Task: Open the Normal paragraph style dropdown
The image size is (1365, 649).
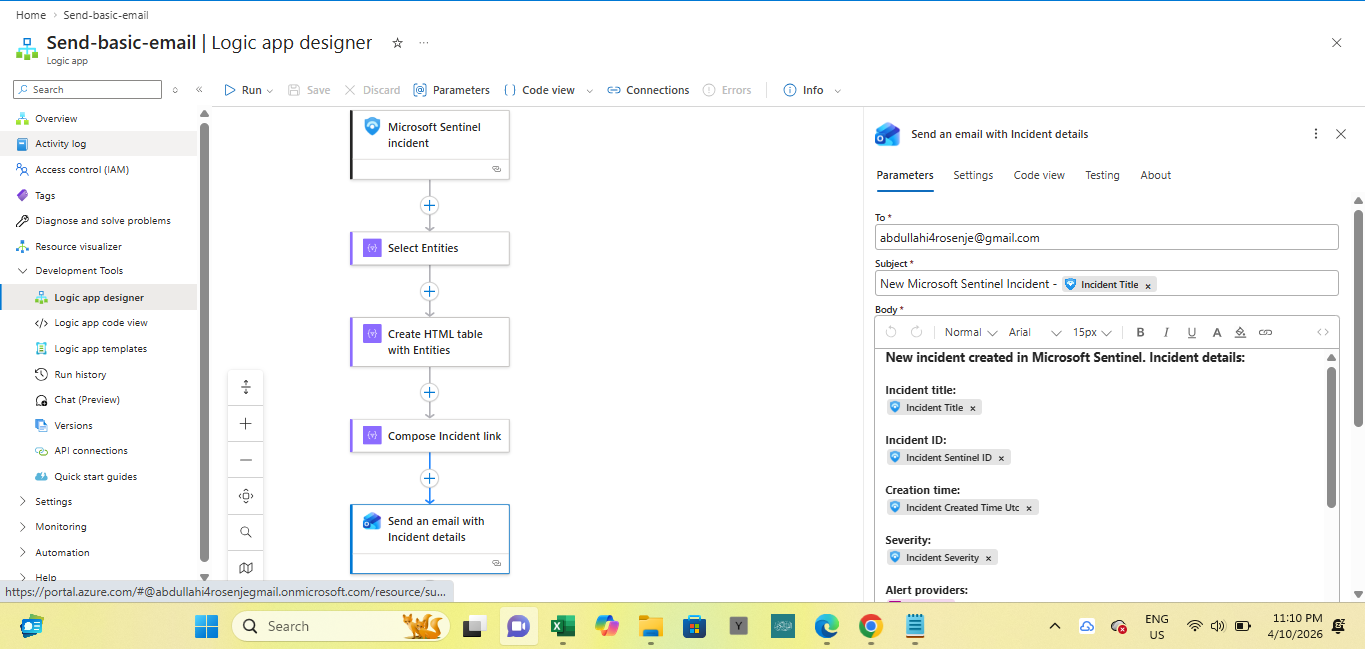Action: click(971, 332)
